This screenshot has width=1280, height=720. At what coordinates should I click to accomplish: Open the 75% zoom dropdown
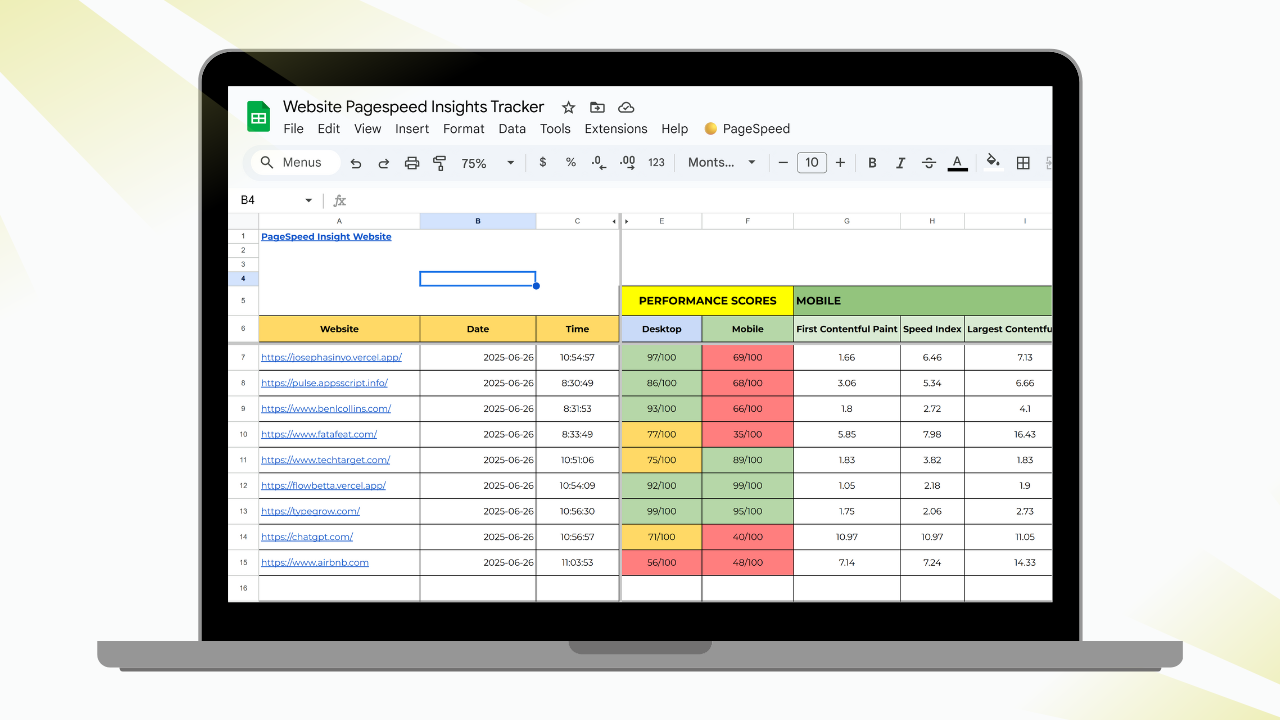(x=488, y=163)
